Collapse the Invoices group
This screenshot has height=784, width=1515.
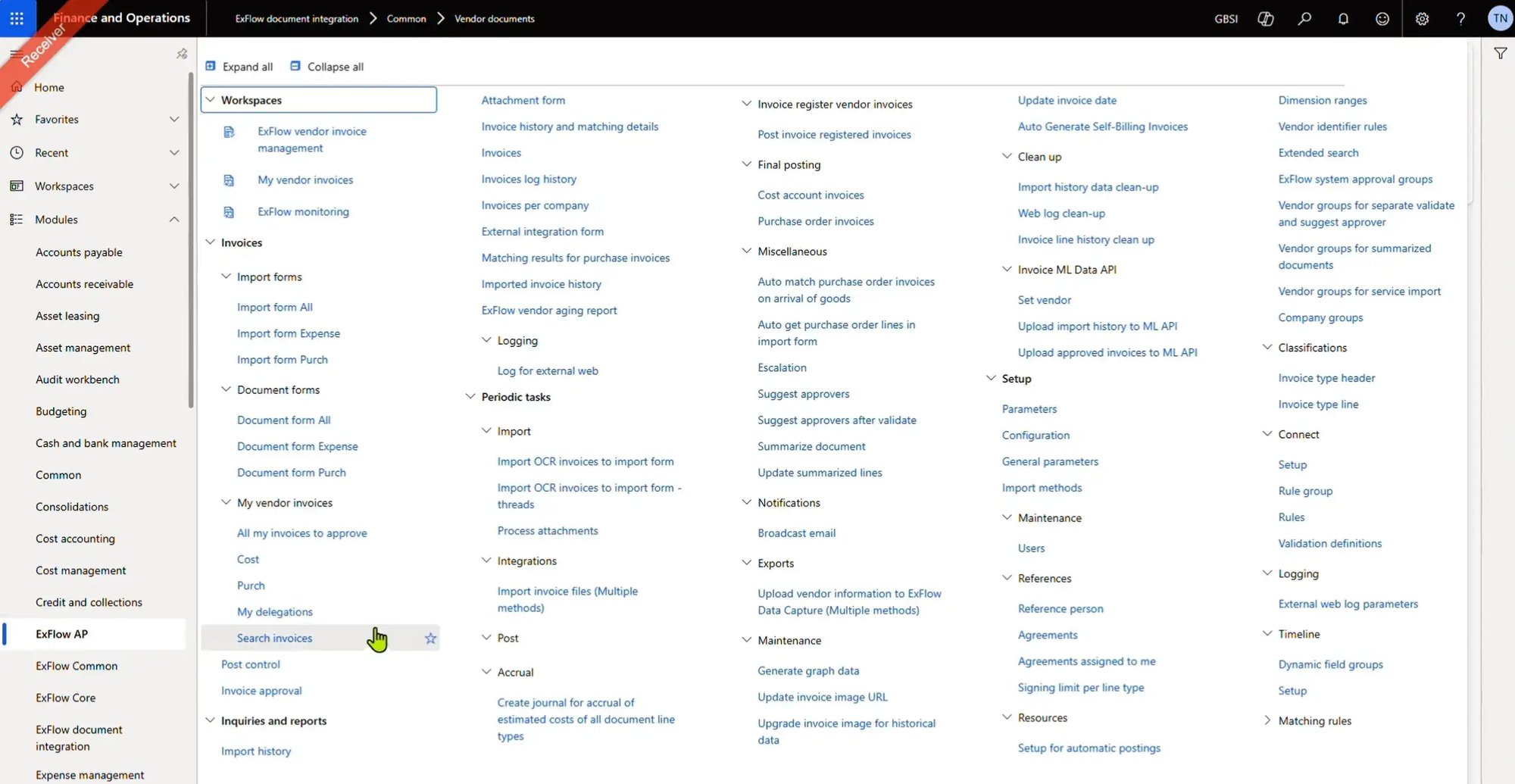pyautogui.click(x=211, y=242)
